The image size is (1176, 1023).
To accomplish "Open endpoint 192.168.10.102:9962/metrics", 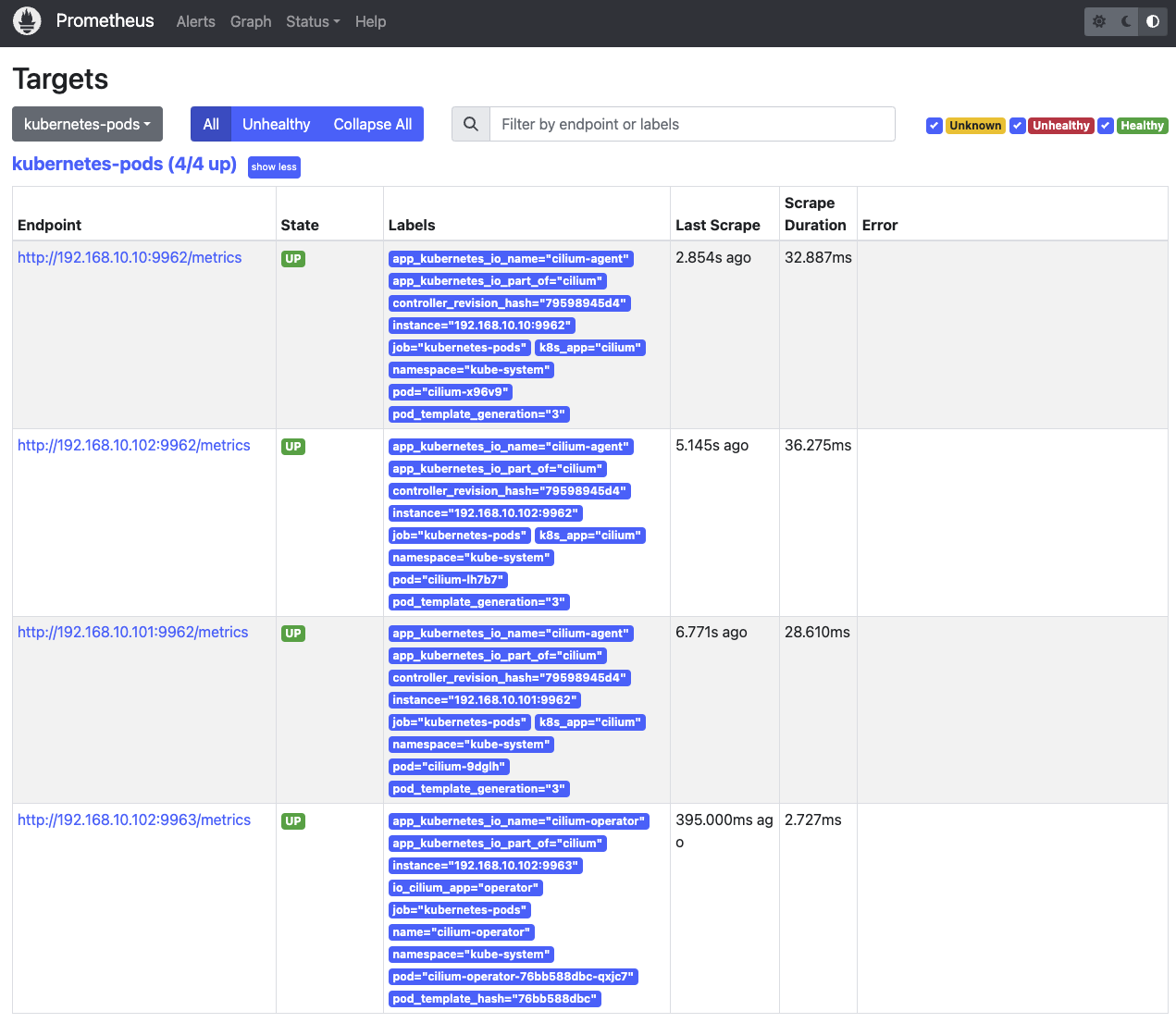I will [134, 445].
